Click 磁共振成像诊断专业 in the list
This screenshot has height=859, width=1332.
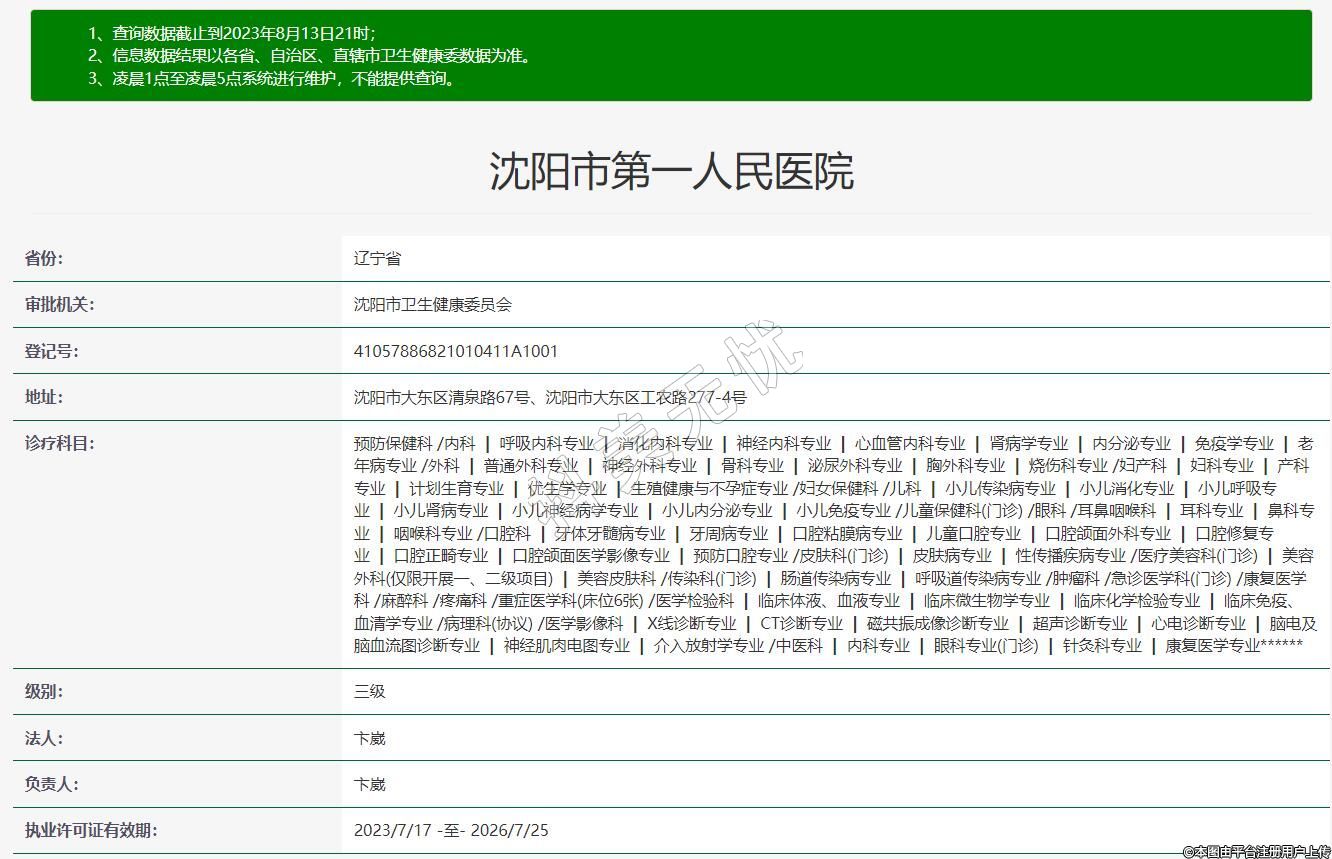pos(937,623)
